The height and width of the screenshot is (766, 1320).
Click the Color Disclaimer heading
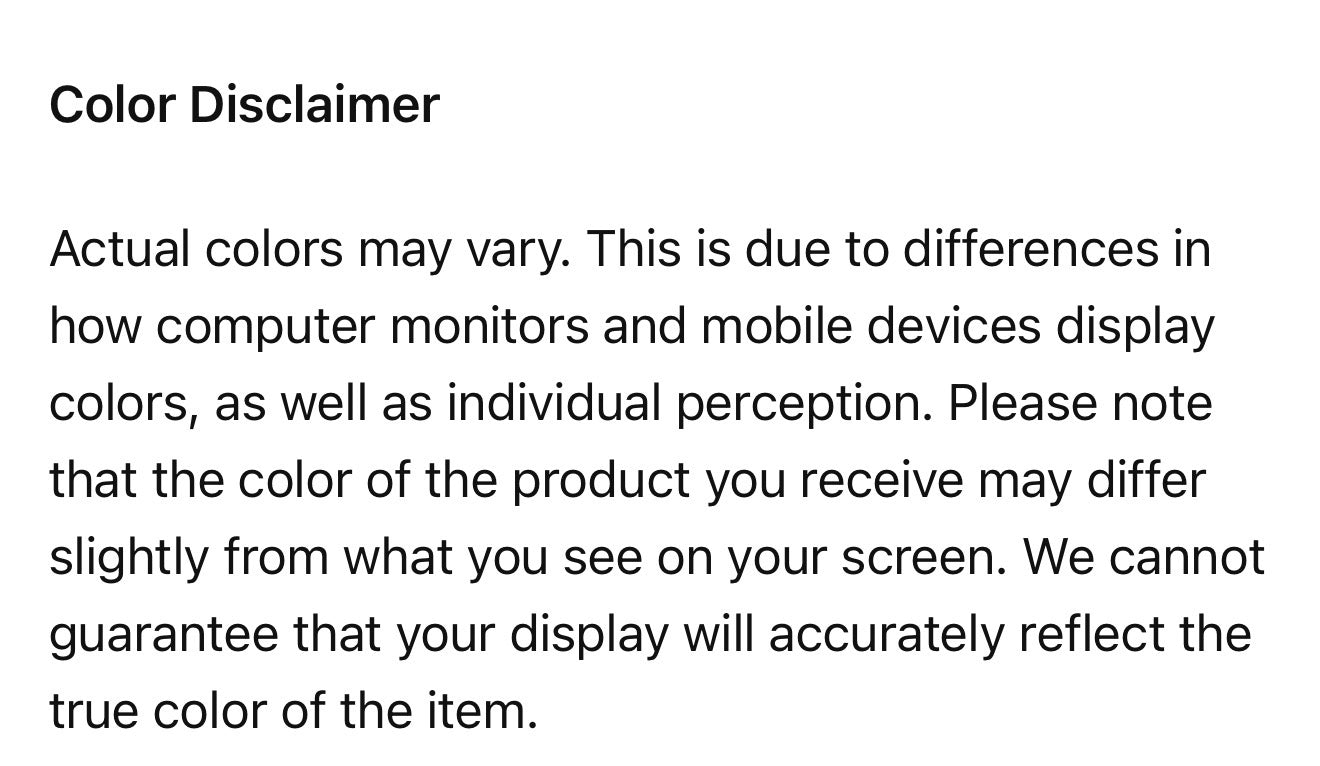click(245, 104)
